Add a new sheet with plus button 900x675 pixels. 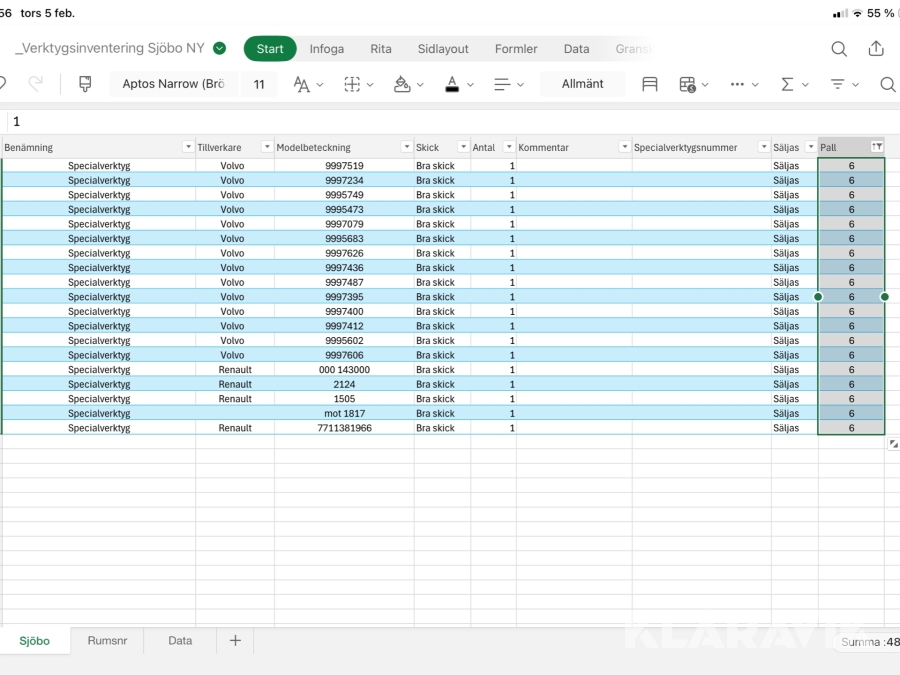pyautogui.click(x=235, y=640)
